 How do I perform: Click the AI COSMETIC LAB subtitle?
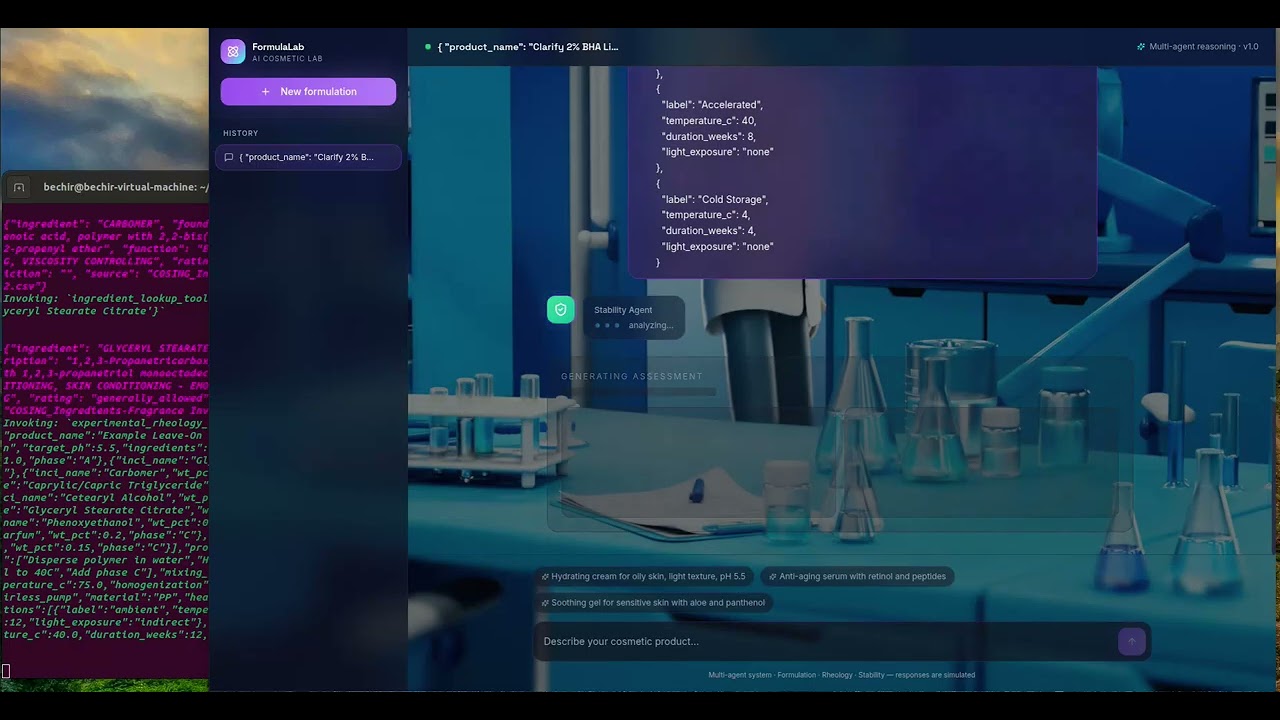coord(287,59)
